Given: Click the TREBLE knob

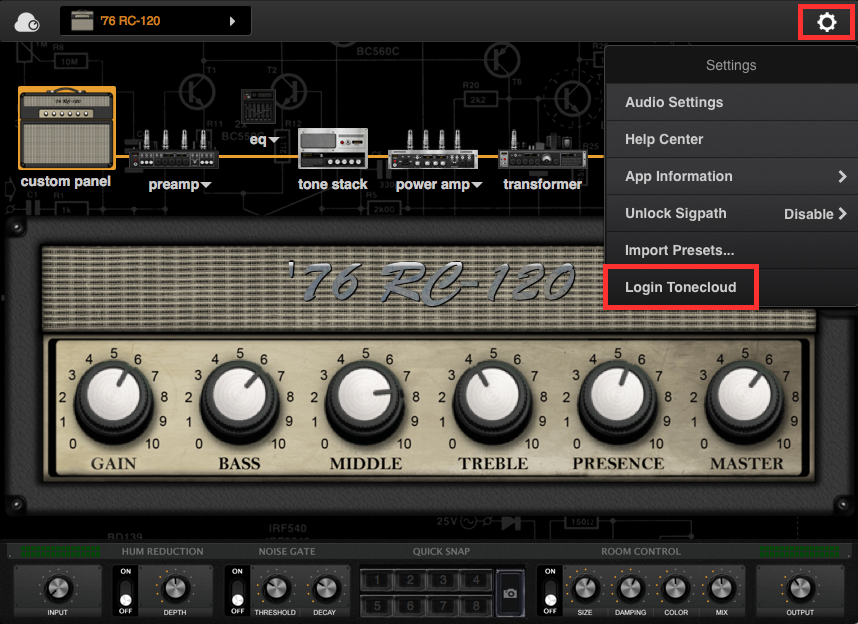Looking at the screenshot, I should click(x=492, y=401).
